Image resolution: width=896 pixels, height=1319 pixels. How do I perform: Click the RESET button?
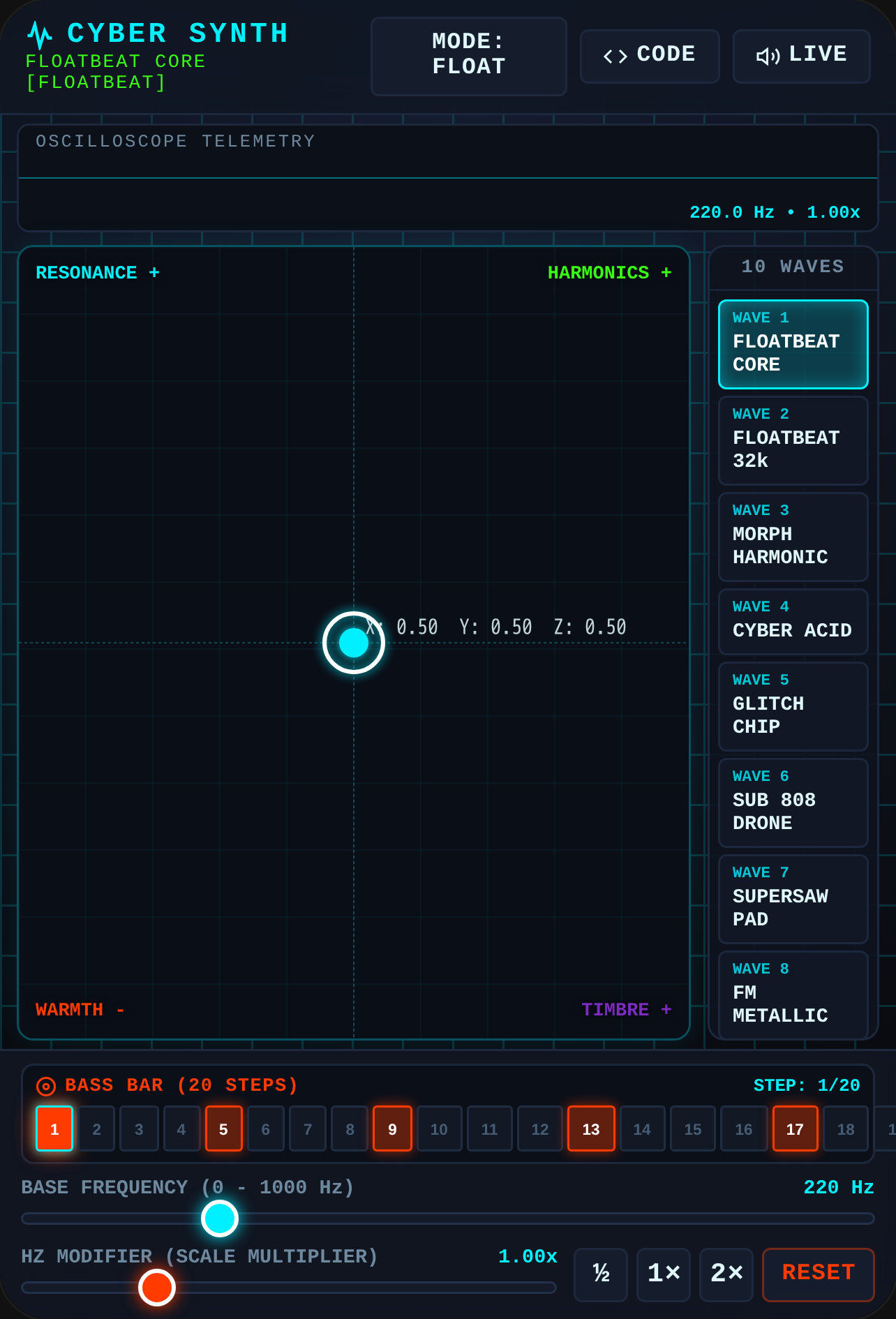click(x=819, y=1274)
